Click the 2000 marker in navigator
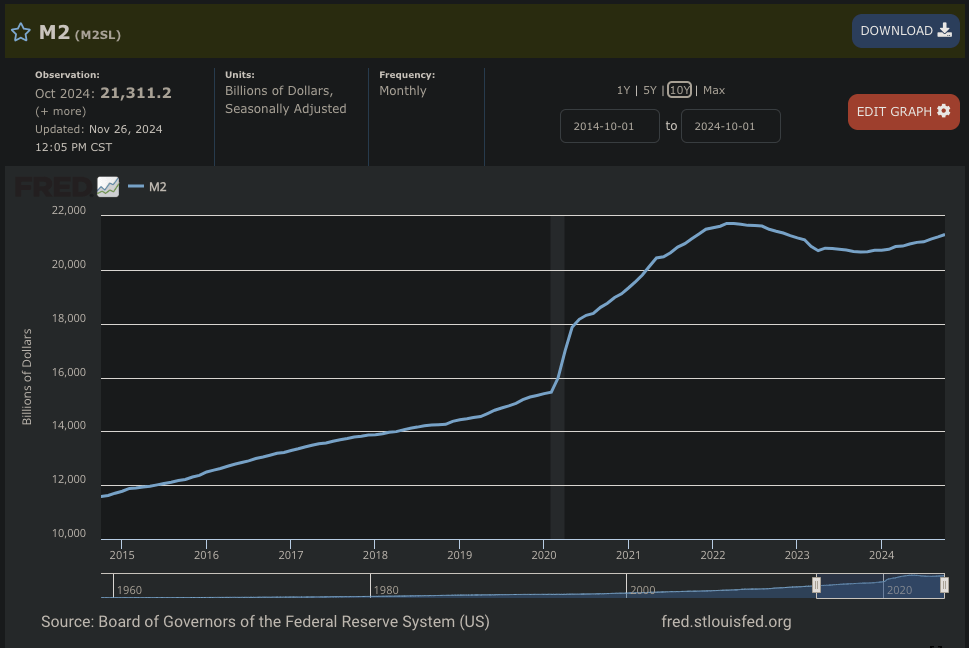Screen dimensions: 969x648 click(x=641, y=590)
